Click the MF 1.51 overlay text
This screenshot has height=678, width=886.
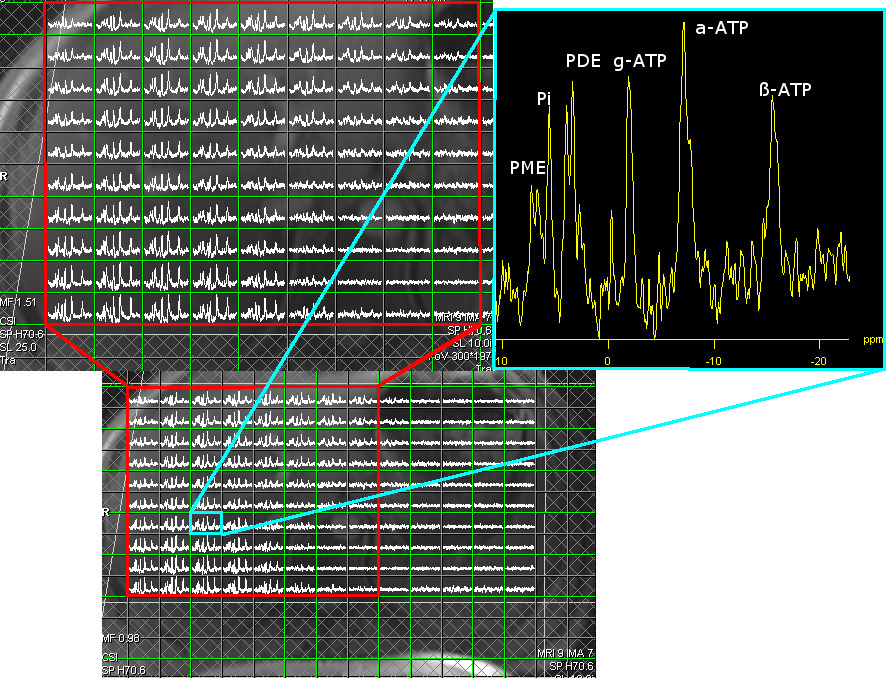coord(18,301)
